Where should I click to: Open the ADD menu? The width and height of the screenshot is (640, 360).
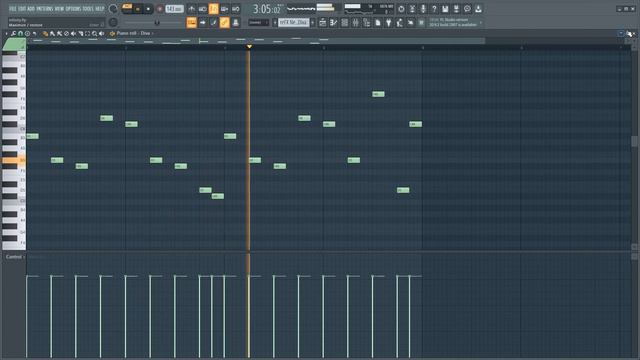click(31, 9)
